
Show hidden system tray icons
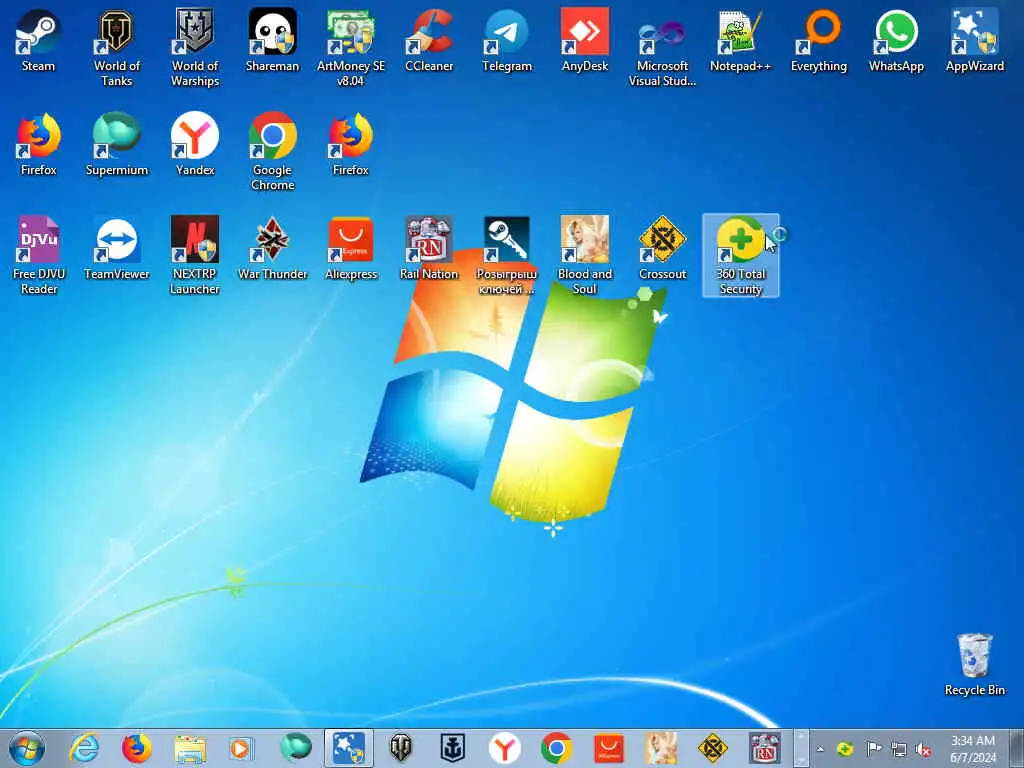(820, 749)
